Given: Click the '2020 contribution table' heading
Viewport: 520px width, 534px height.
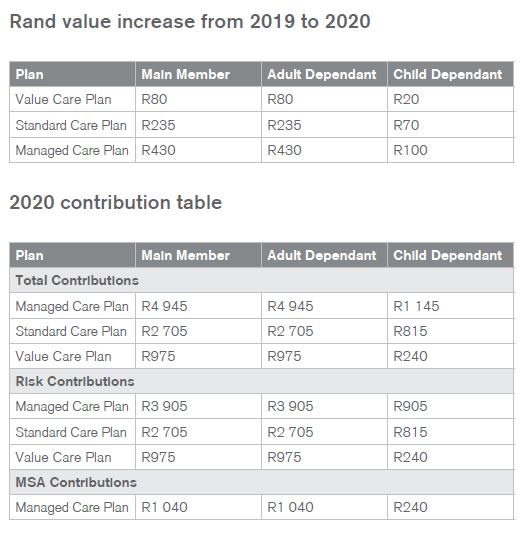Looking at the screenshot, I should coord(116,202).
